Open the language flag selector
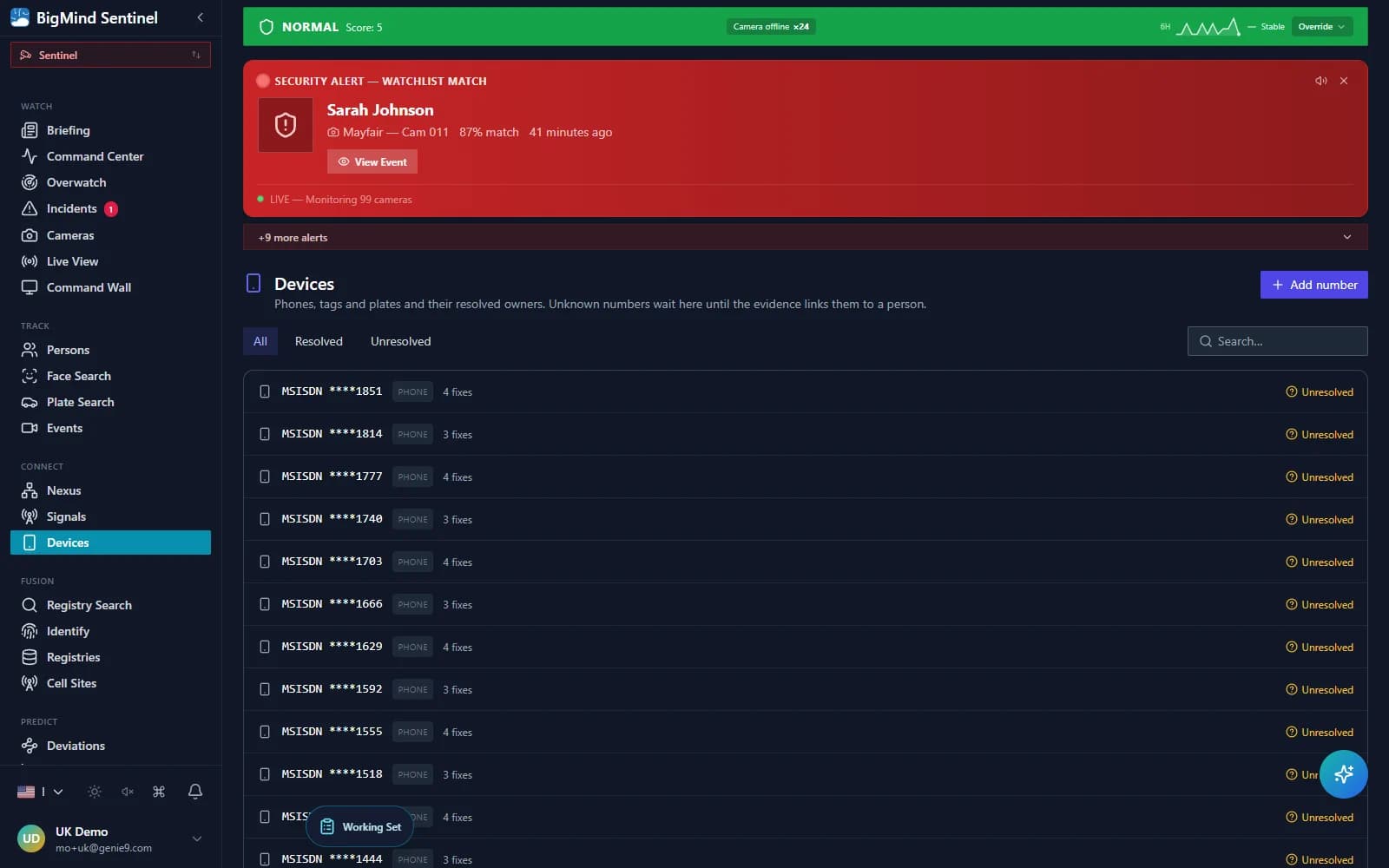1389x868 pixels. point(40,792)
